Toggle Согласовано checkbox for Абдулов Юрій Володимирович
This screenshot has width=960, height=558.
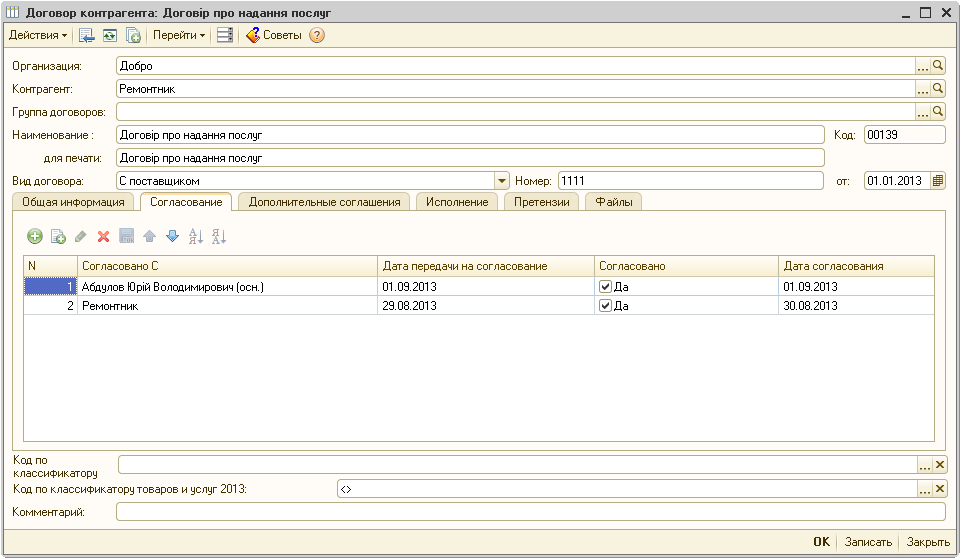(x=605, y=286)
